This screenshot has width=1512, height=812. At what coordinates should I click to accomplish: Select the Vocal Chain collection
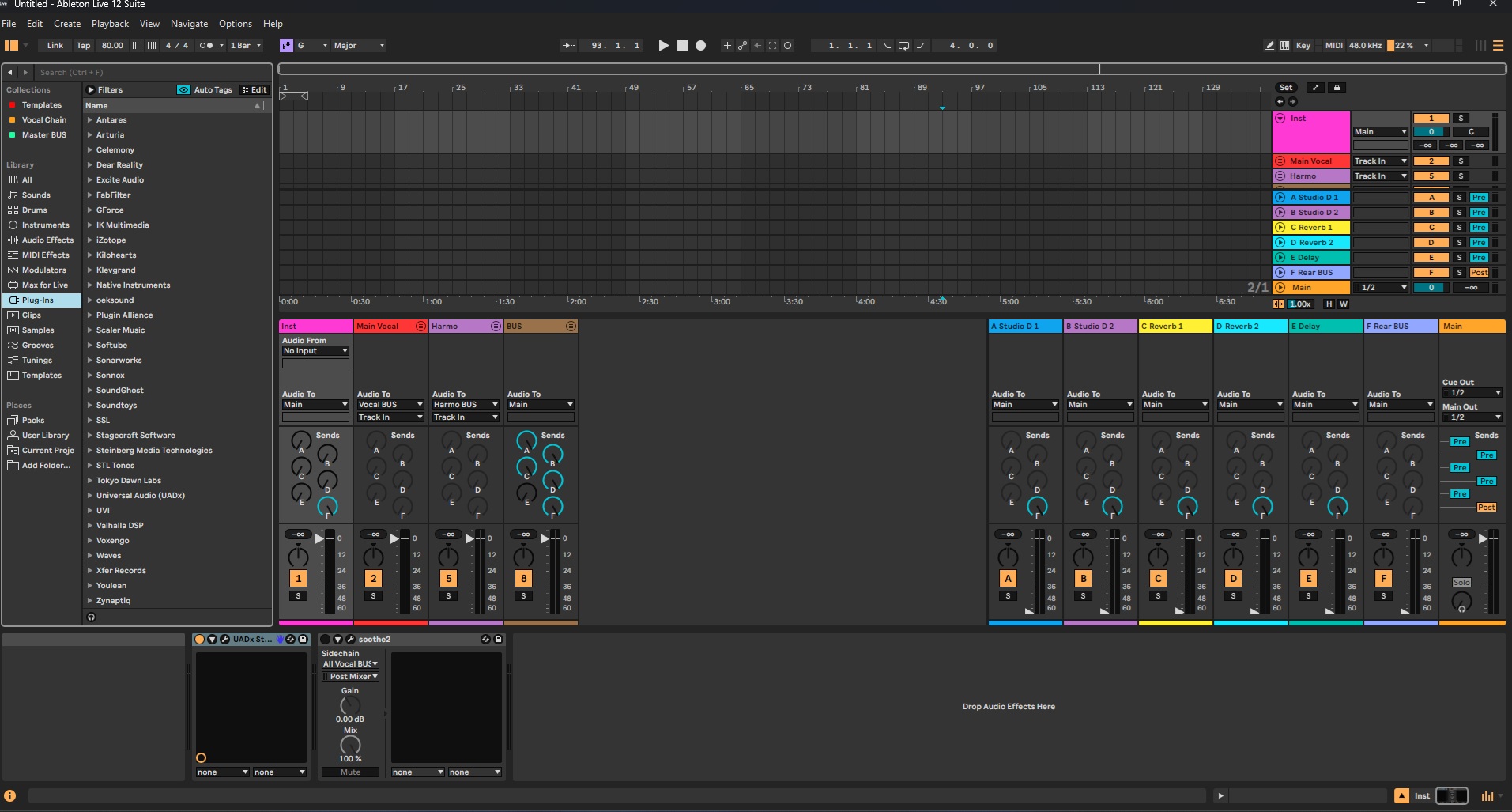41,120
